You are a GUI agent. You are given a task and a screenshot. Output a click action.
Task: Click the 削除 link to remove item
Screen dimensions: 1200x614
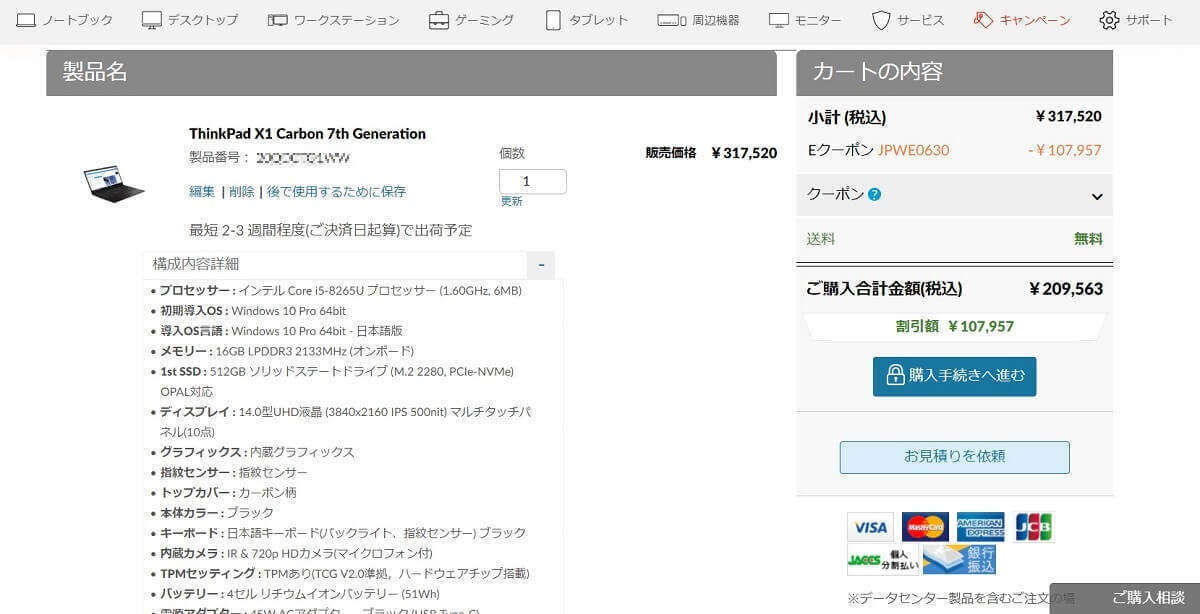point(242,191)
